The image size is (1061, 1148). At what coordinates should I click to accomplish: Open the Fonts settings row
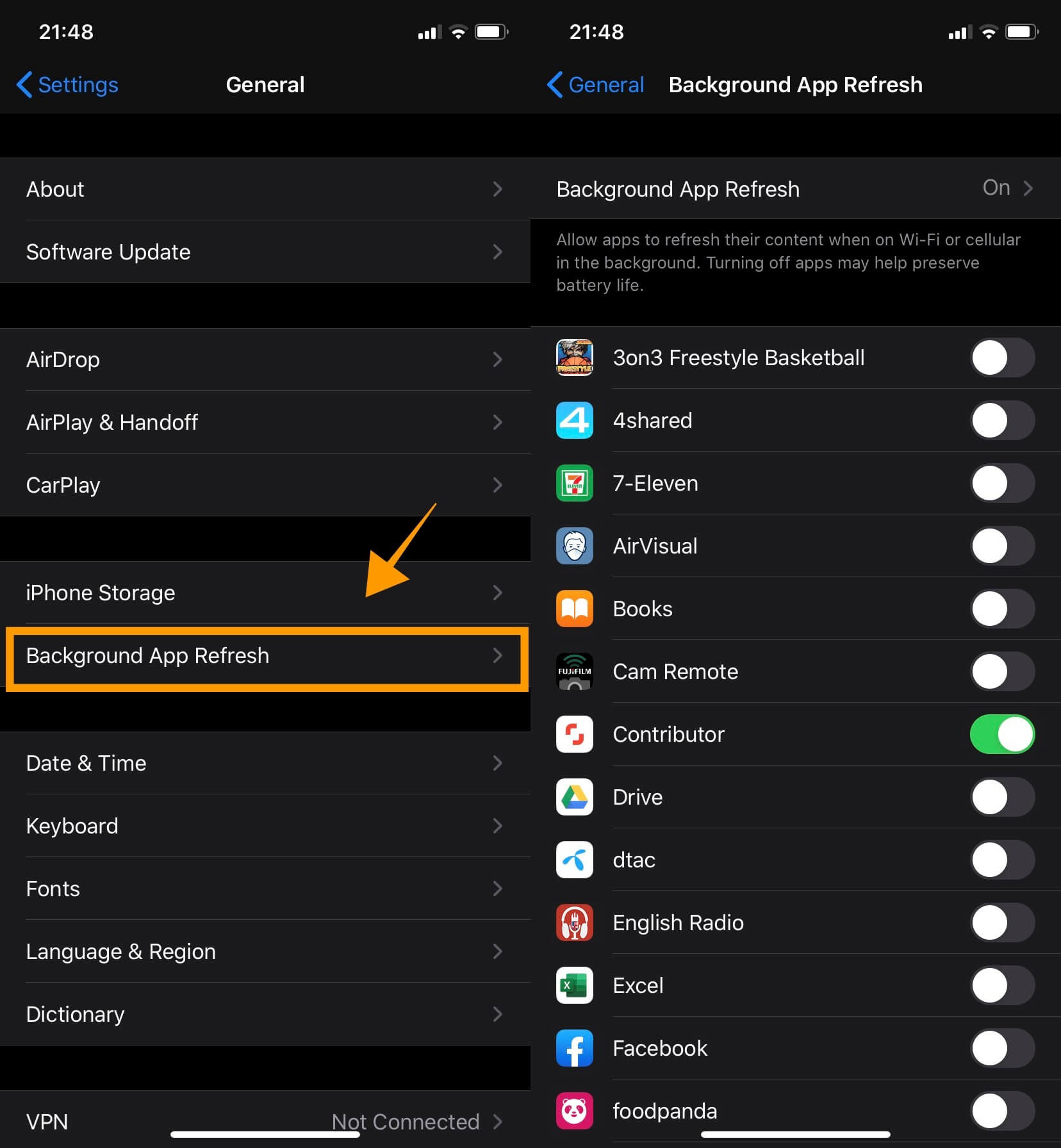point(265,889)
